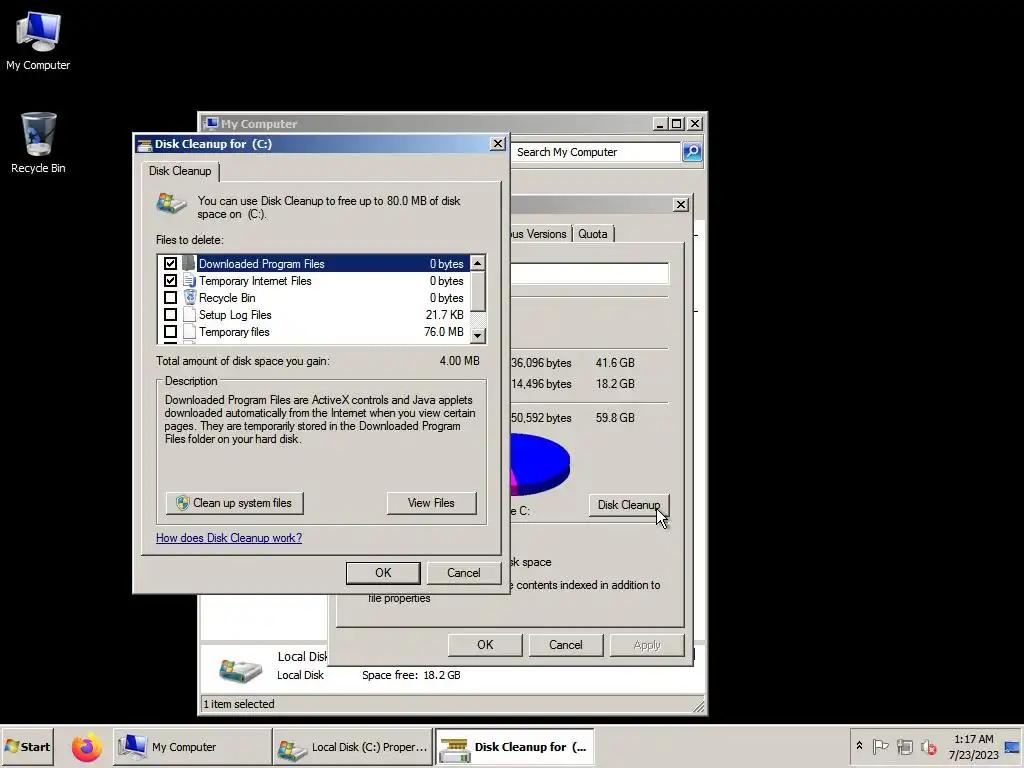Uncheck Downloaded Program Files checkbox
1024x768 pixels.
[170, 263]
